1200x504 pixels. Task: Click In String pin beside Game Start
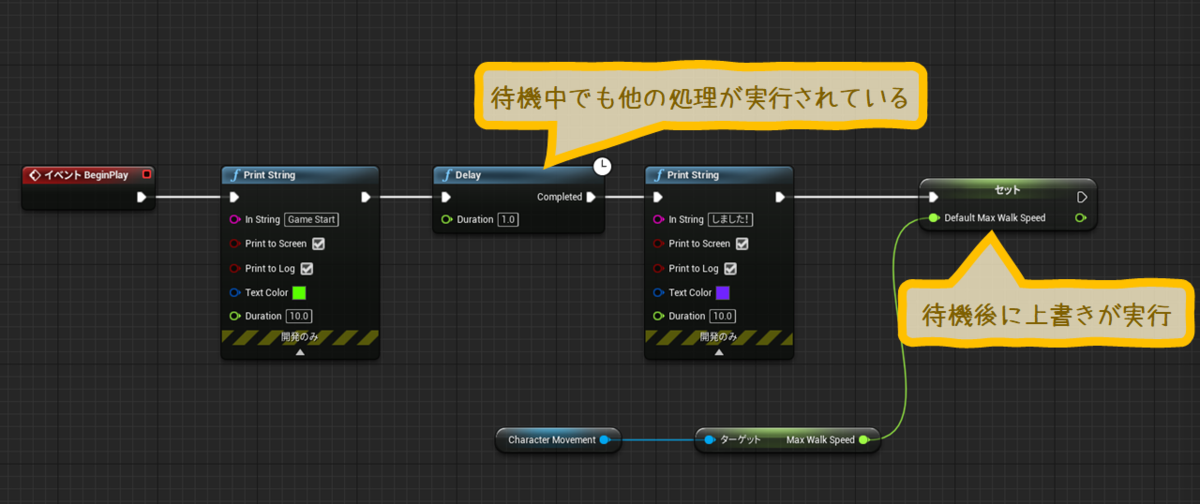[x=235, y=219]
